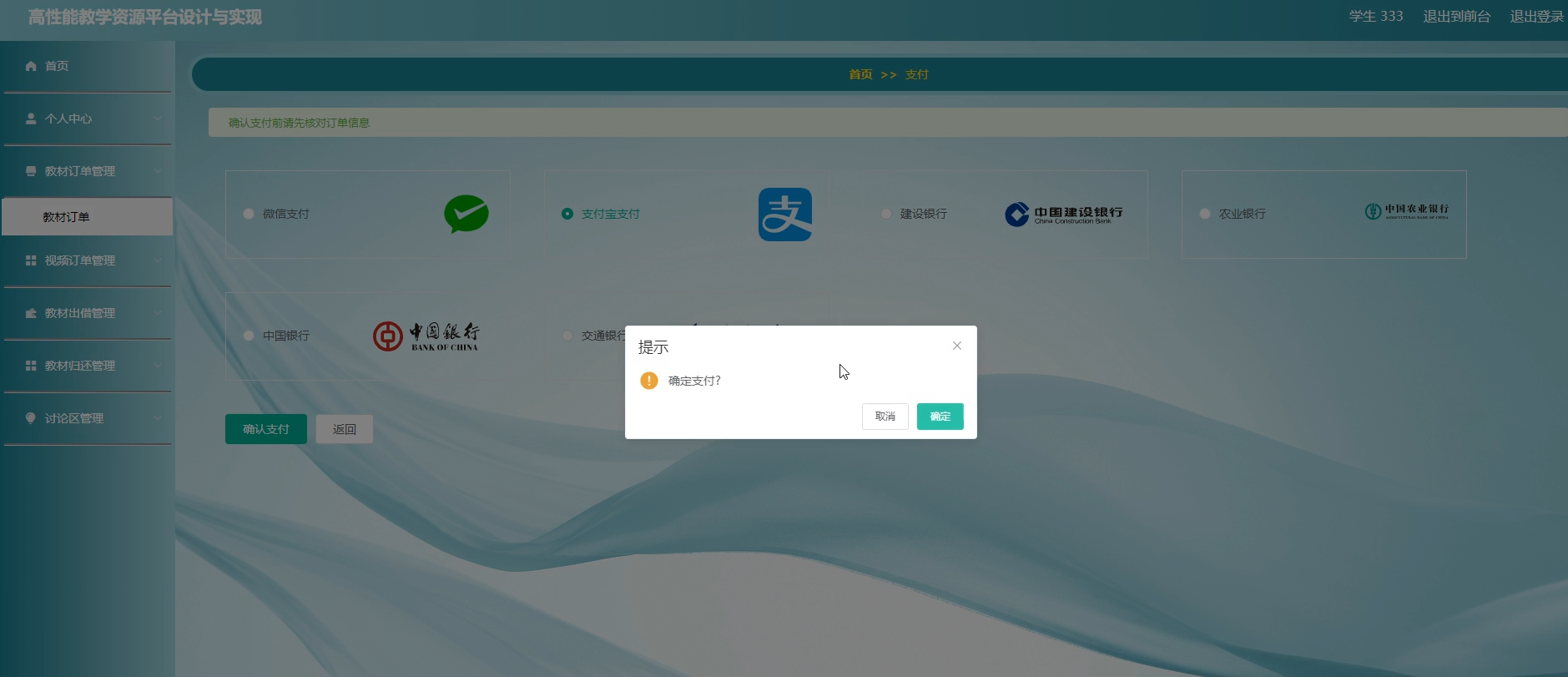Click the Alipay blue logo
The height and width of the screenshot is (677, 1568).
coord(785,215)
